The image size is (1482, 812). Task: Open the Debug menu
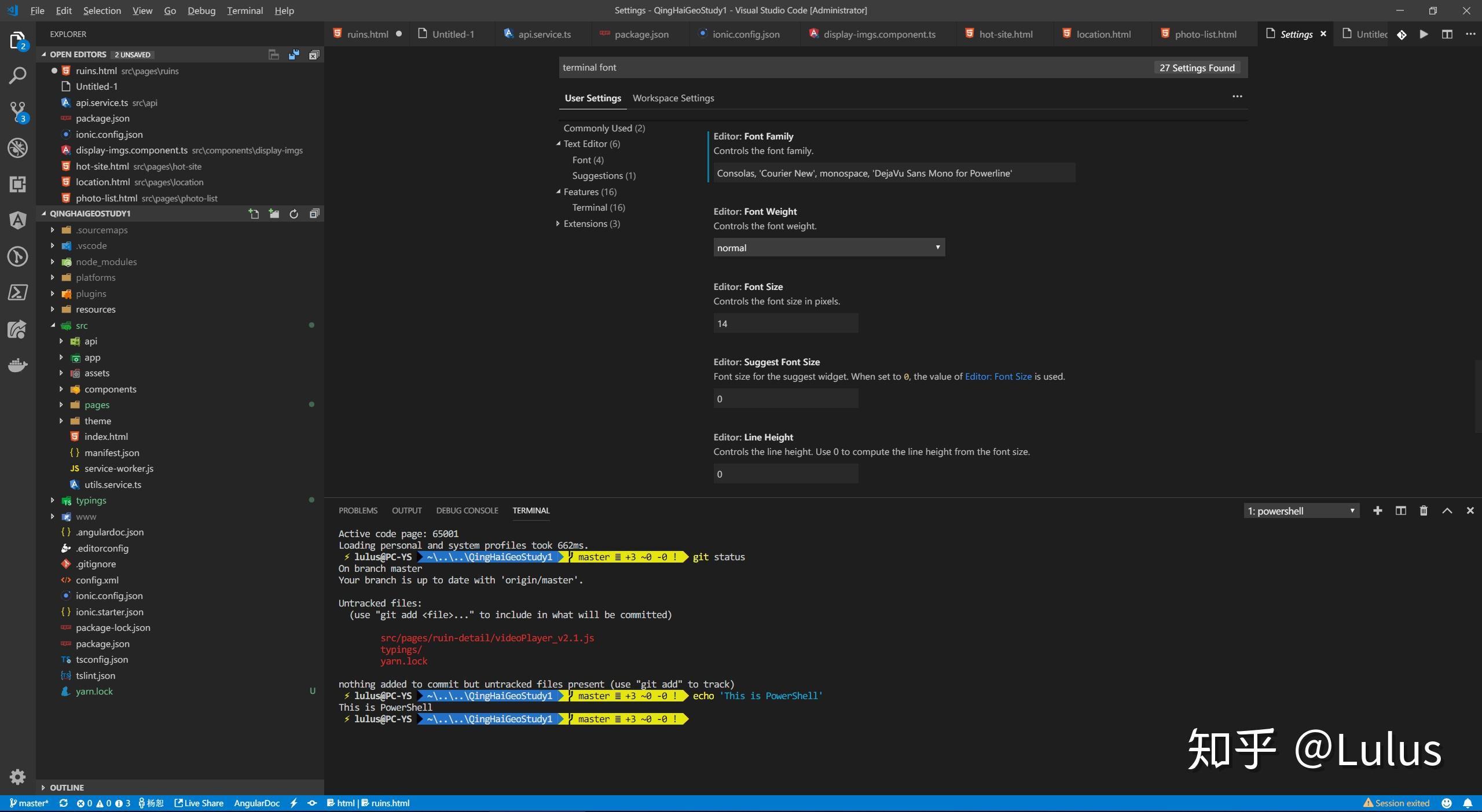pos(201,10)
